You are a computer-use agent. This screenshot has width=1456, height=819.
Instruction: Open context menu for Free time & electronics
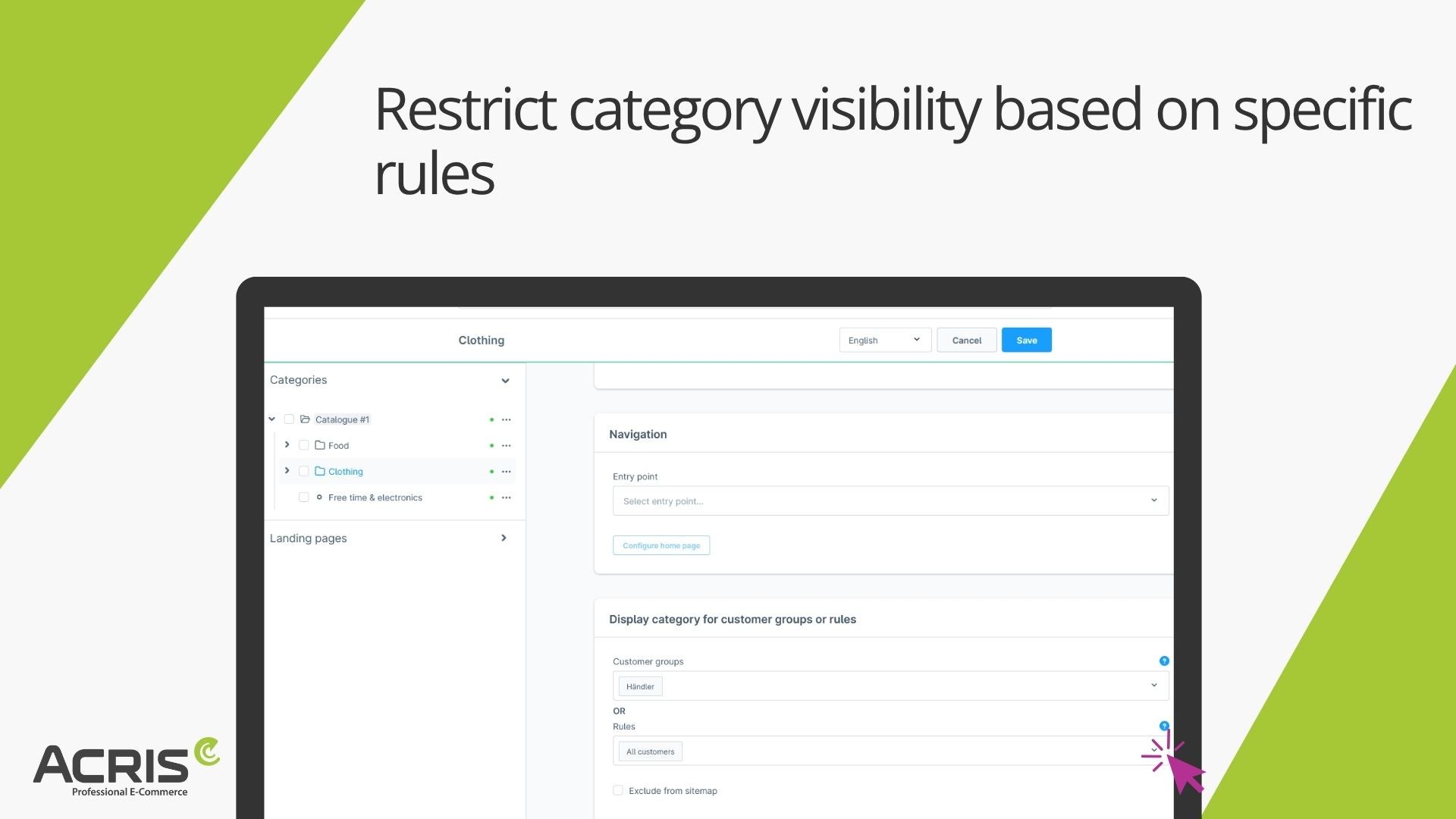[507, 498]
